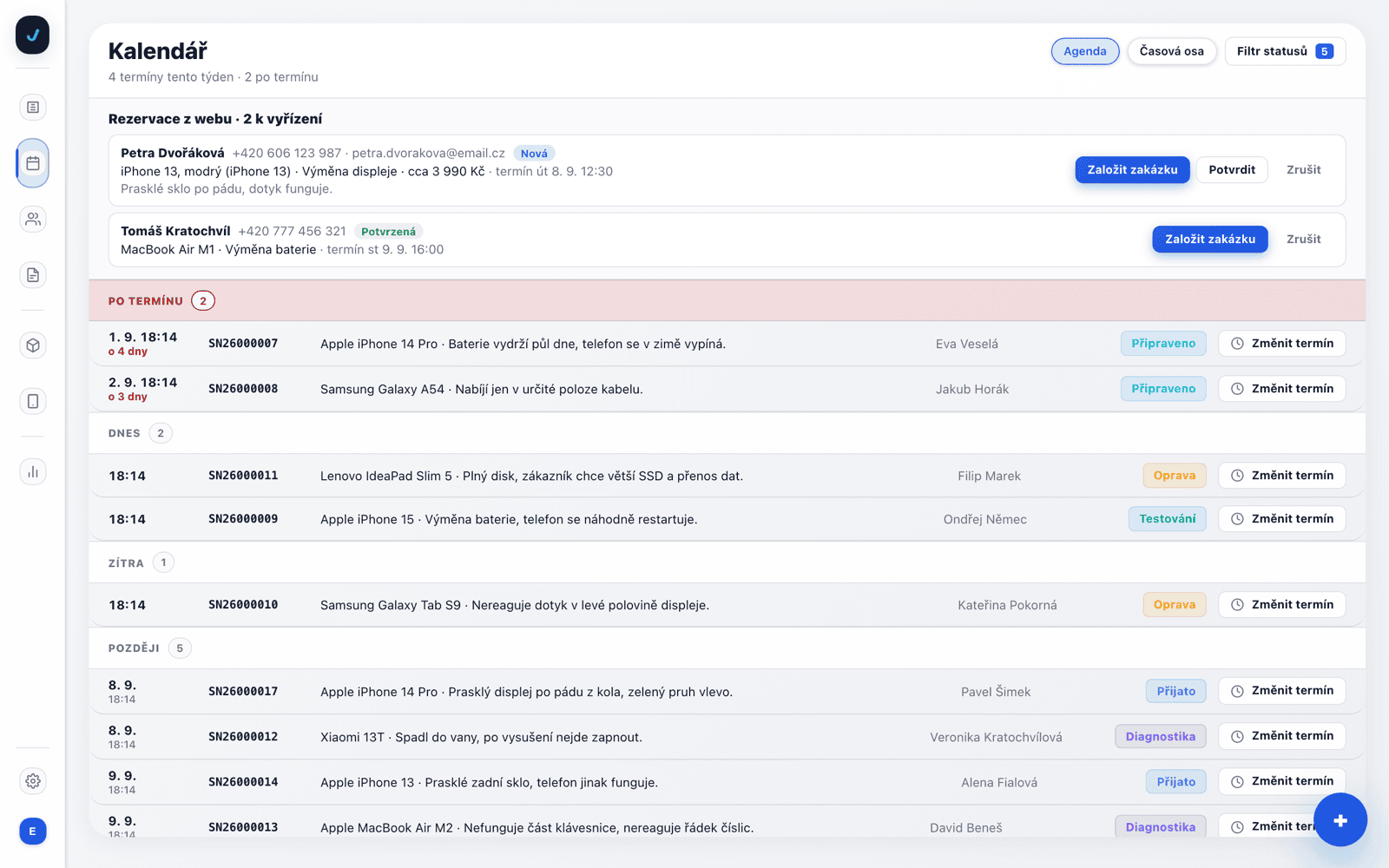1389x868 pixels.
Task: Click the Po termínu section header
Action: pos(727,300)
